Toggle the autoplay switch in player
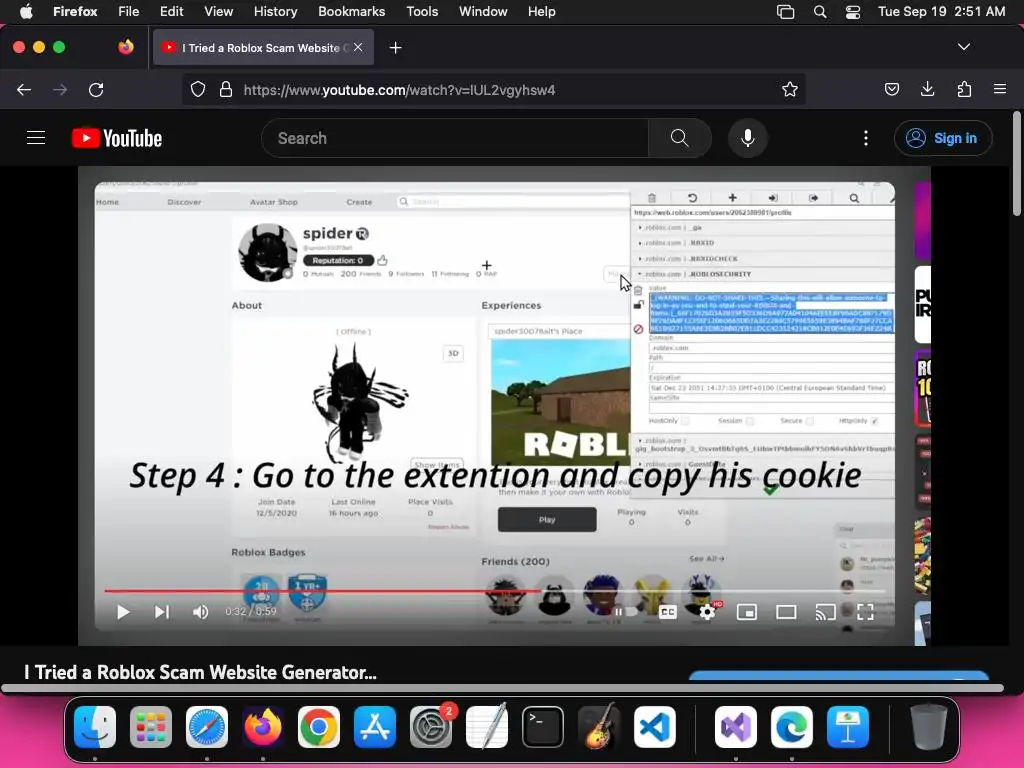1024x768 pixels. [x=625, y=612]
